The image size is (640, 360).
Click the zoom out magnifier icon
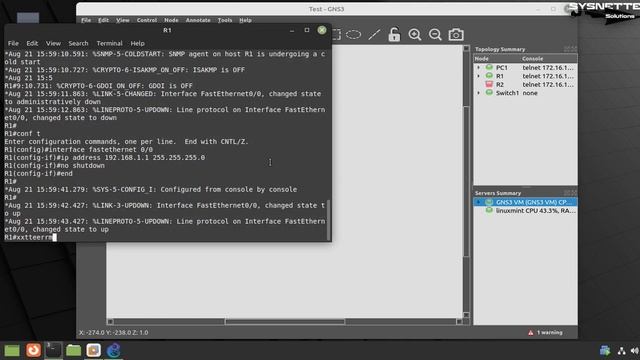pyautogui.click(x=435, y=35)
